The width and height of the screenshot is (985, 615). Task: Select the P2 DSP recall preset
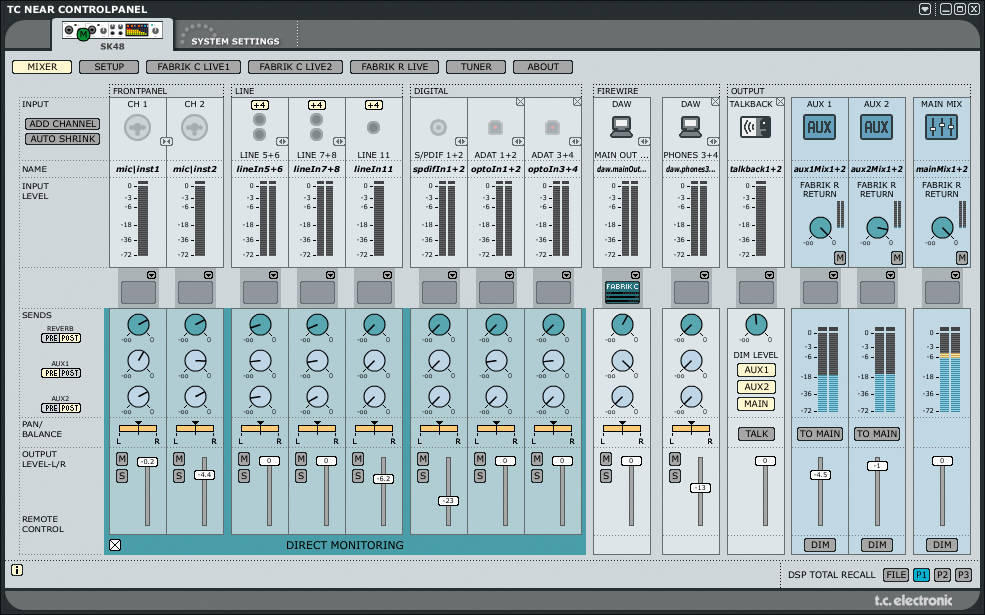tap(942, 575)
